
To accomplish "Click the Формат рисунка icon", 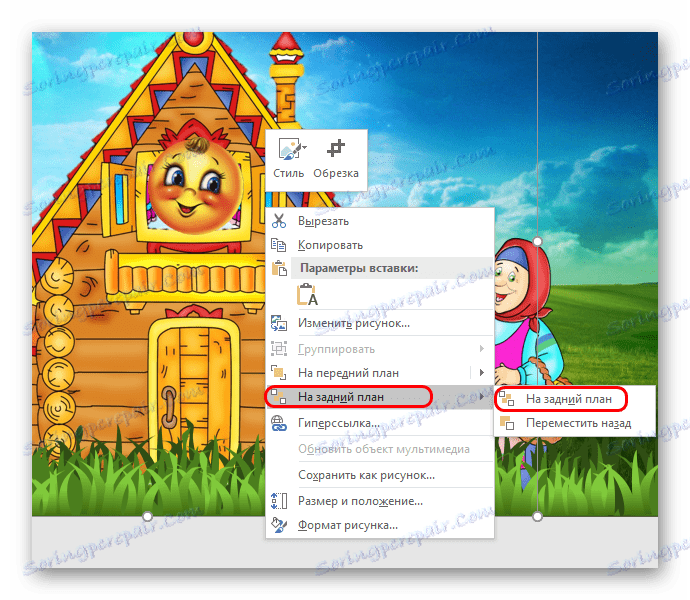I will (280, 525).
